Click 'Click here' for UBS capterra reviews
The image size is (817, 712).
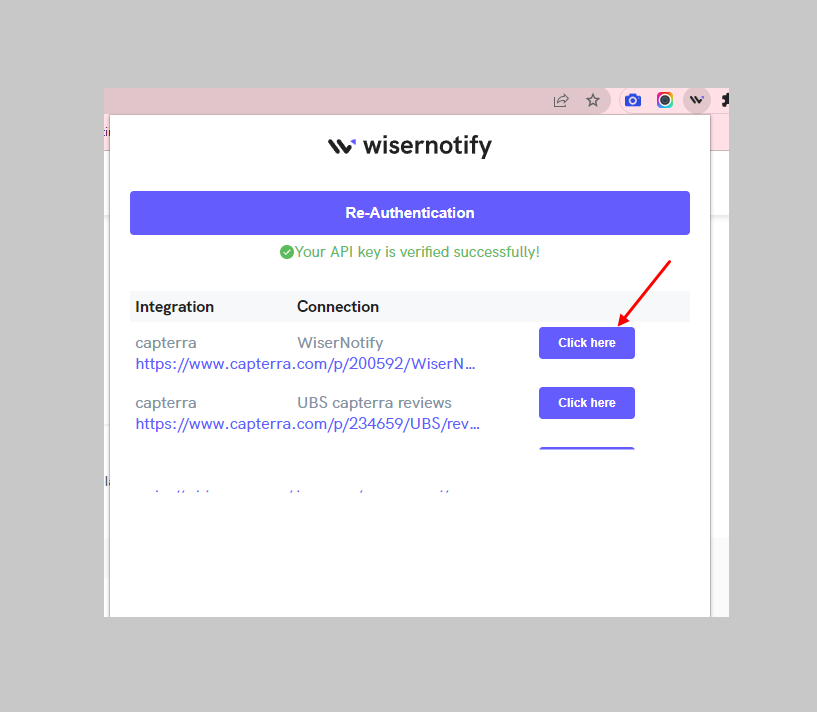[x=587, y=403]
